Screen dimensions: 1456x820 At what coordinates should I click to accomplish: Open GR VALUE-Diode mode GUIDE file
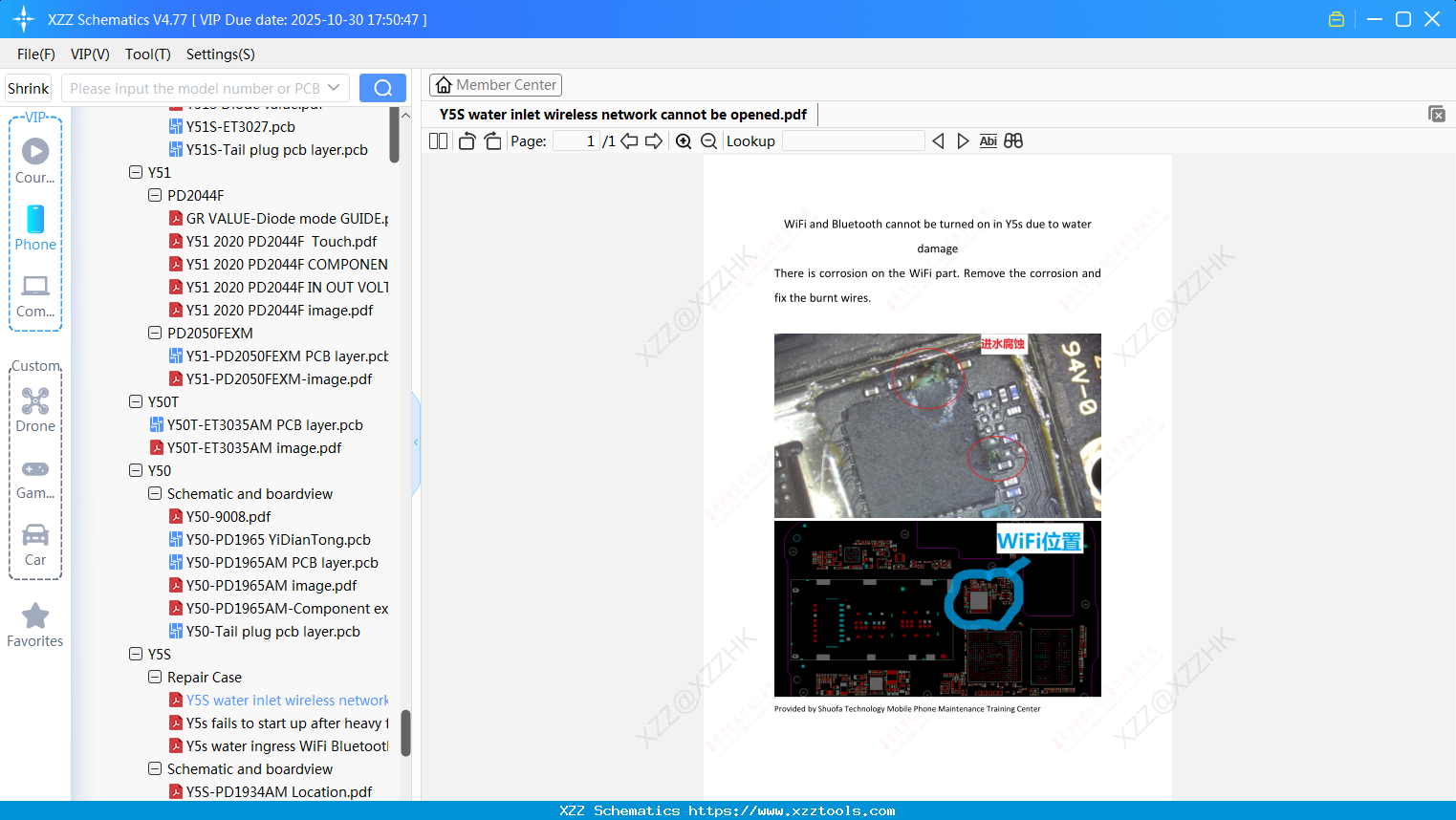coord(287,218)
